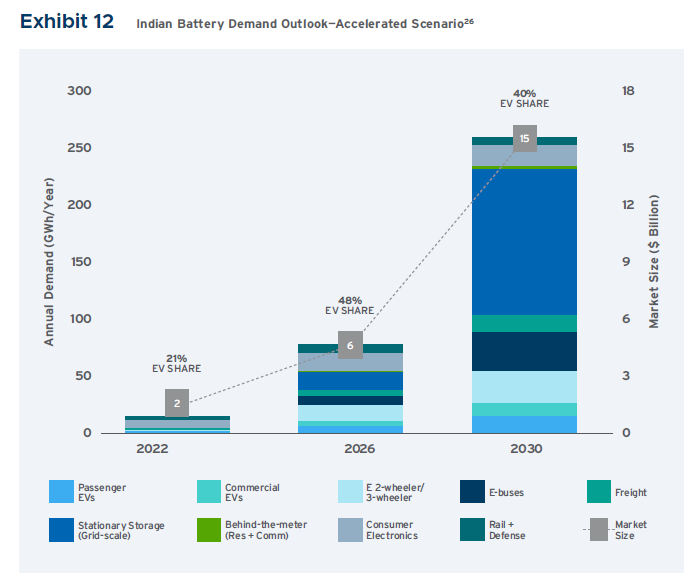Click the 2022 stacked bar
The image size is (690, 578).
tap(177, 426)
